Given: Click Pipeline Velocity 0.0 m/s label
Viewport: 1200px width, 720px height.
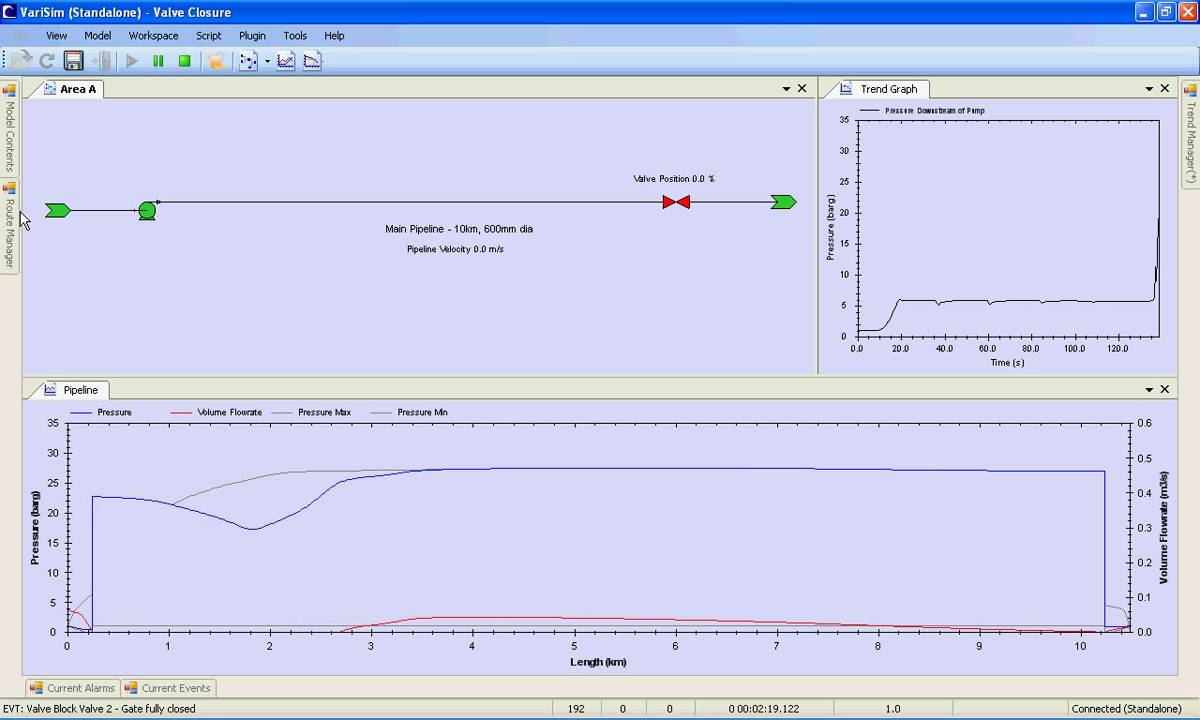Looking at the screenshot, I should 455,249.
